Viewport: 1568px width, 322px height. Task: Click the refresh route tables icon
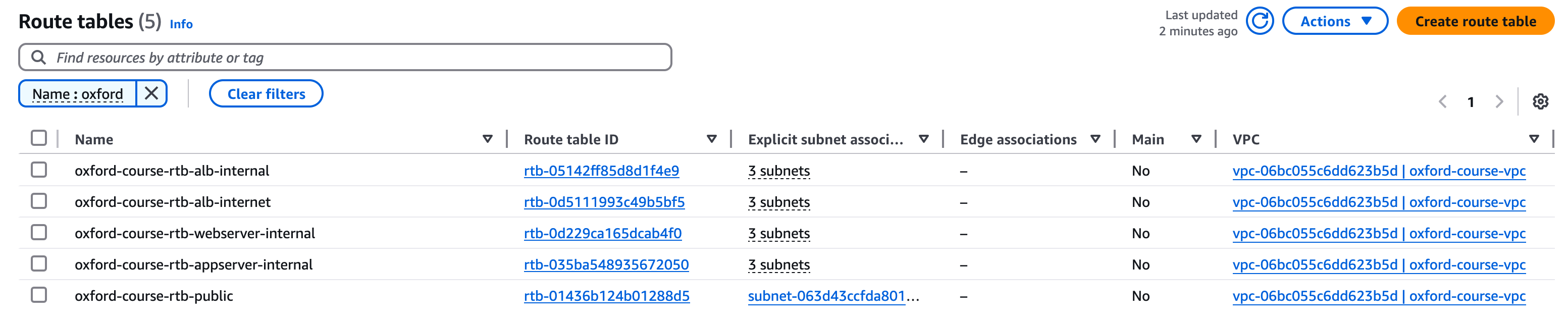coord(1260,22)
